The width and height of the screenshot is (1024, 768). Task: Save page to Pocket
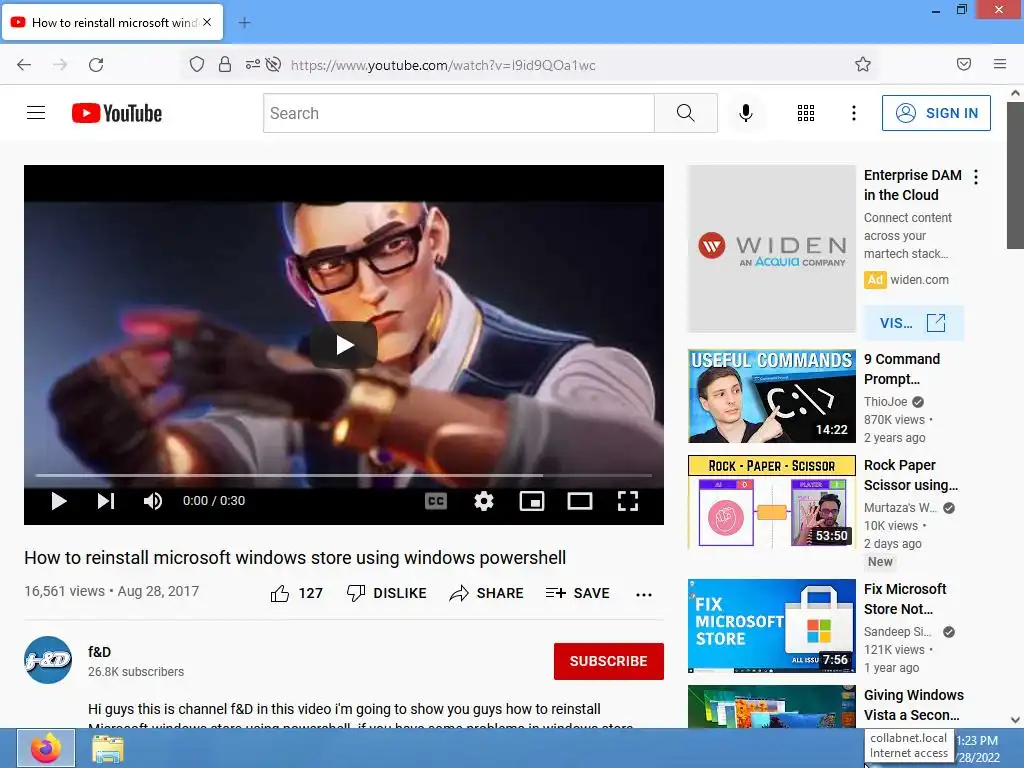tap(964, 64)
